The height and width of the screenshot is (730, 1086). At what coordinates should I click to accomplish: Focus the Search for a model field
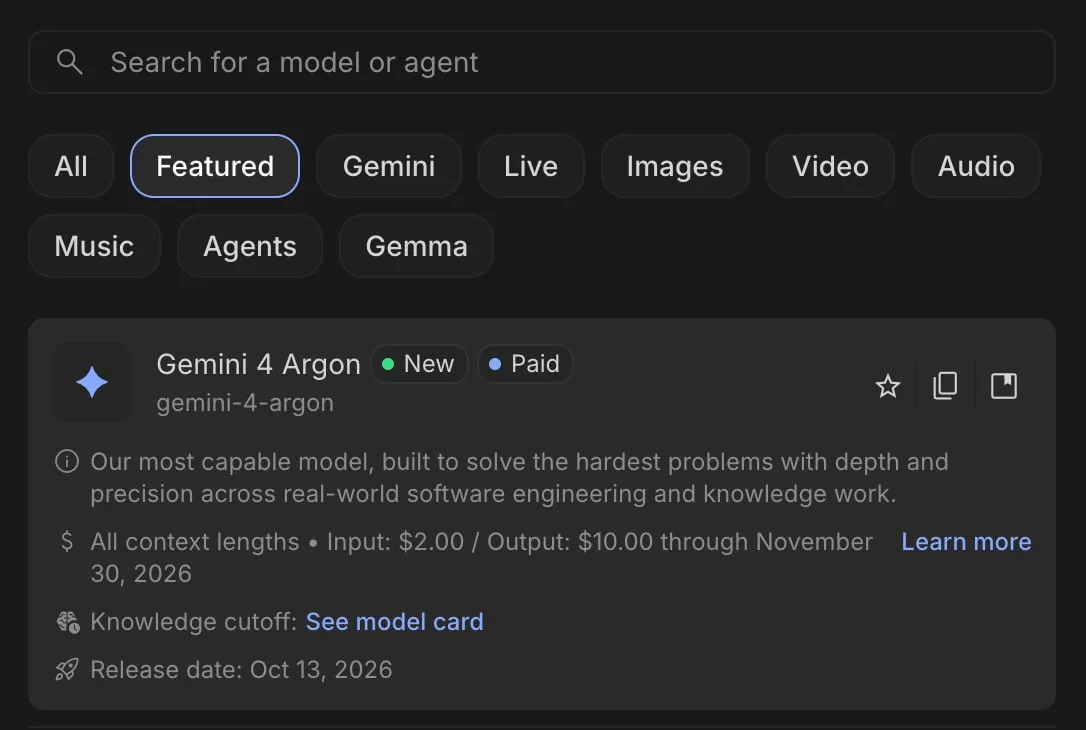542,62
